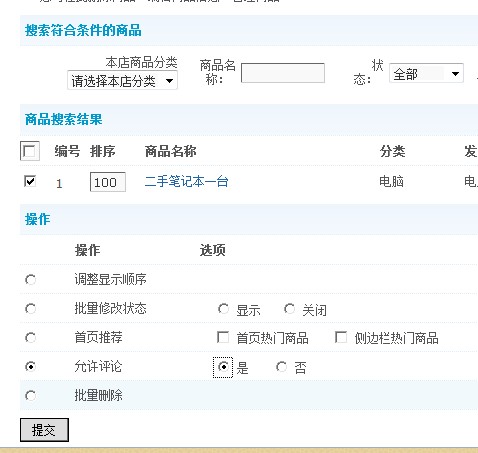Image resolution: width=478 pixels, height=453 pixels.
Task: Open the 请选择本店分类 dropdown
Action: (x=122, y=80)
